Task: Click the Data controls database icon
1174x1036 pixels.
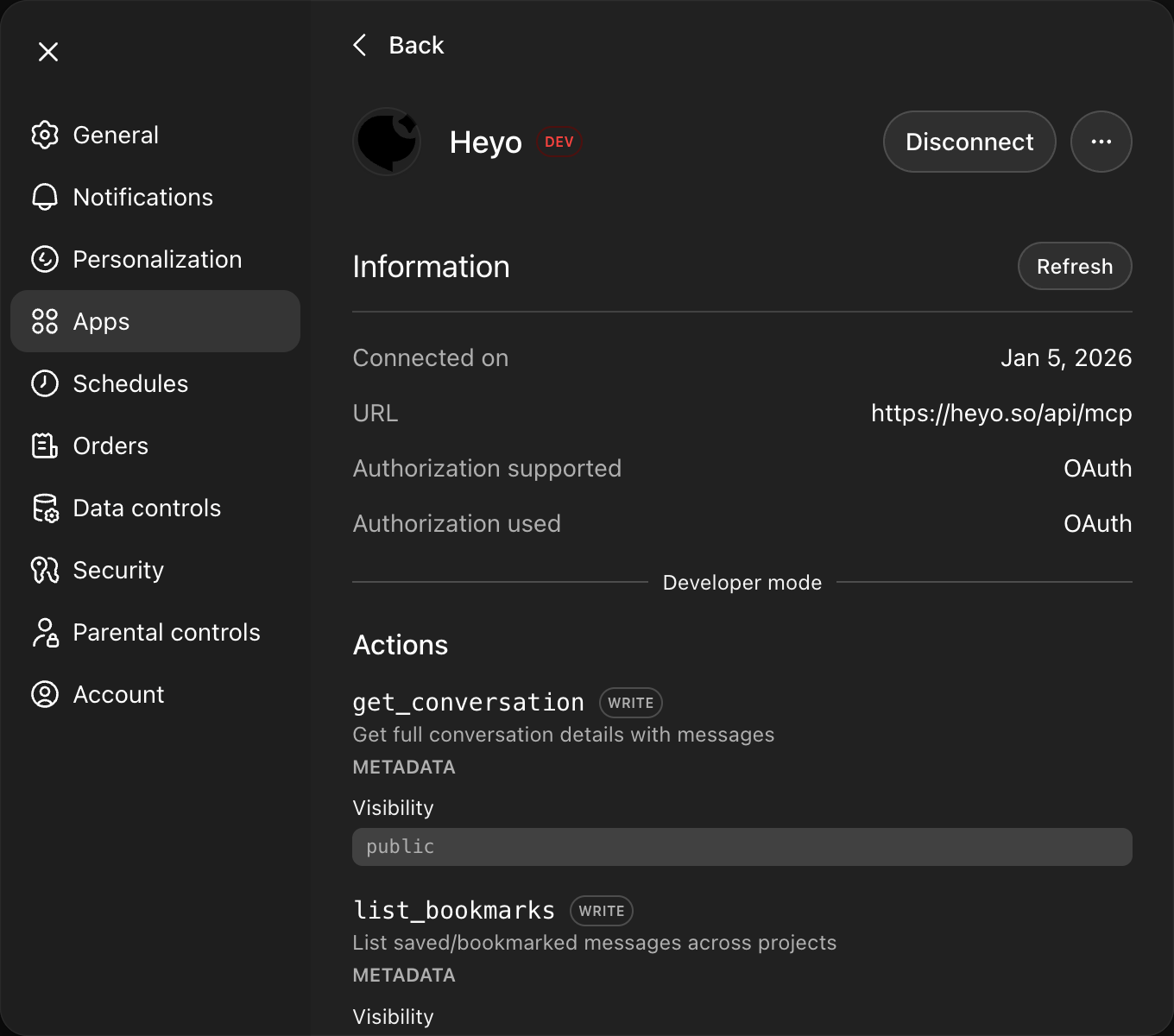Action: (x=45, y=508)
